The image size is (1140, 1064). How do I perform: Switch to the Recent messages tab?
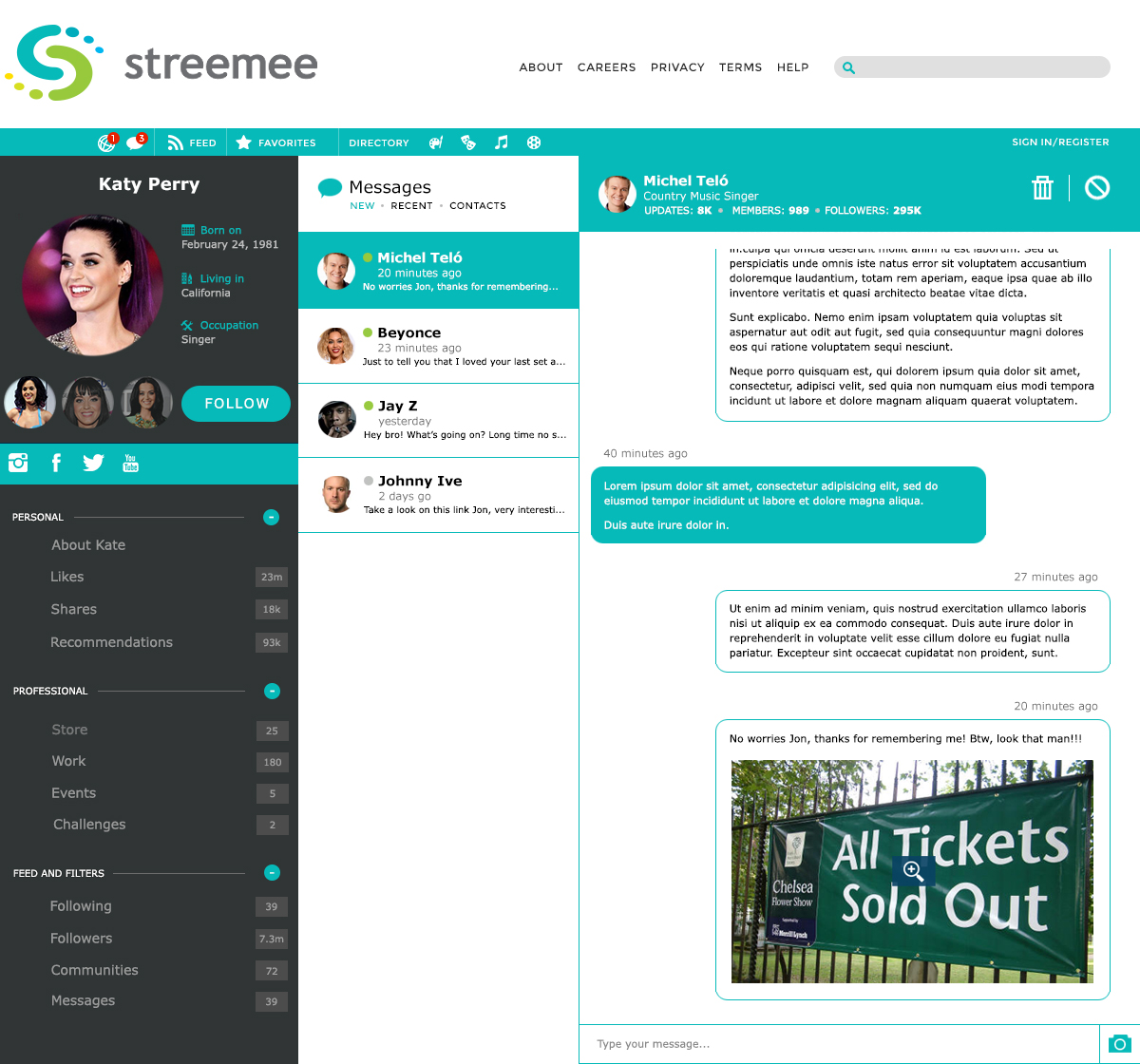pos(411,205)
